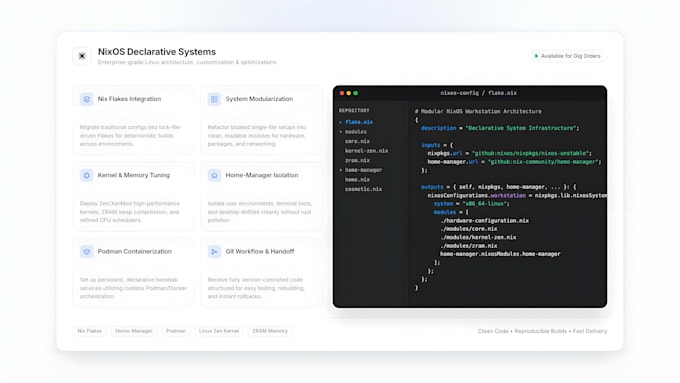This screenshot has width=680, height=383.
Task: Click the outputs line in code
Action: click(499, 187)
